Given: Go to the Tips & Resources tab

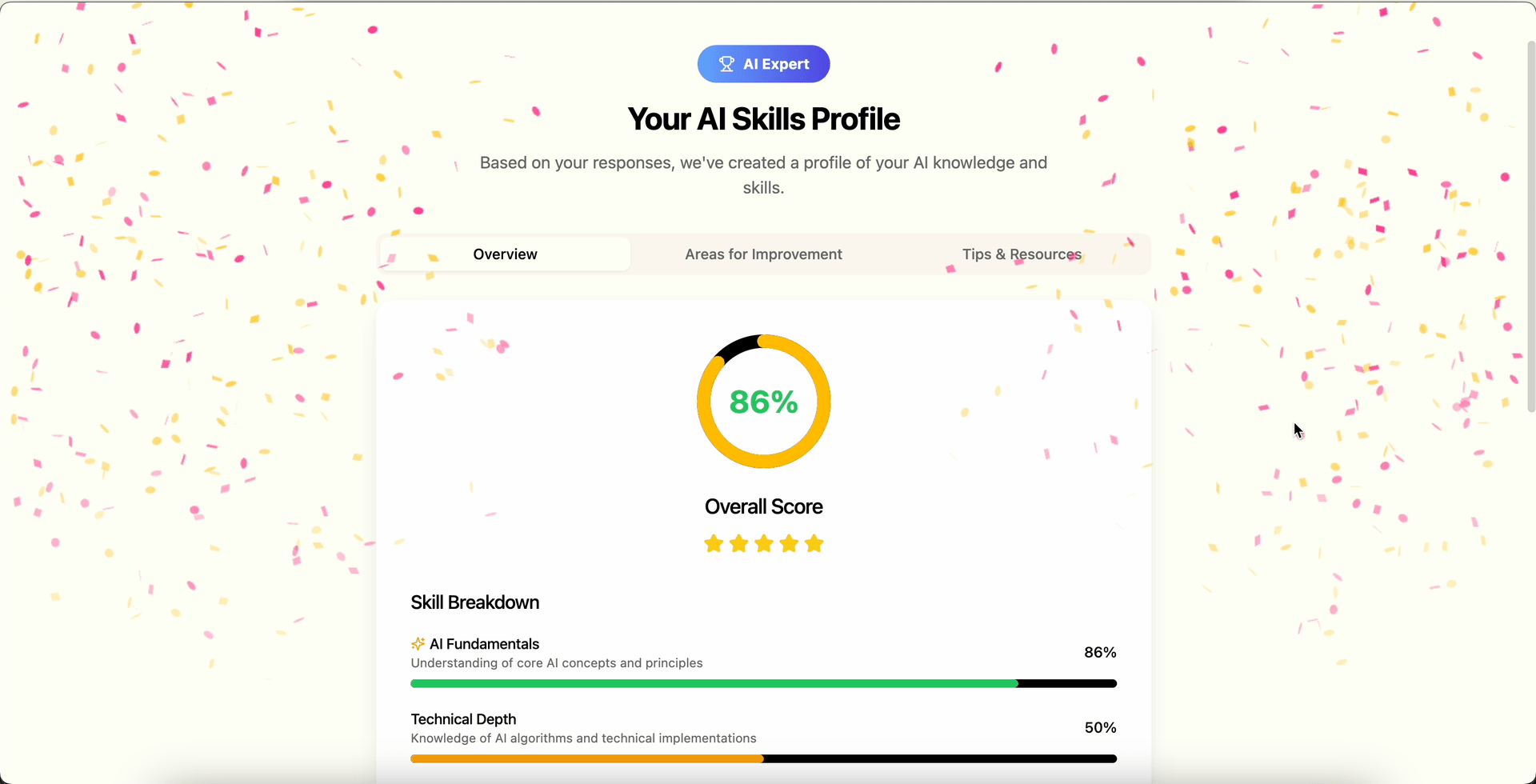Looking at the screenshot, I should [x=1022, y=254].
